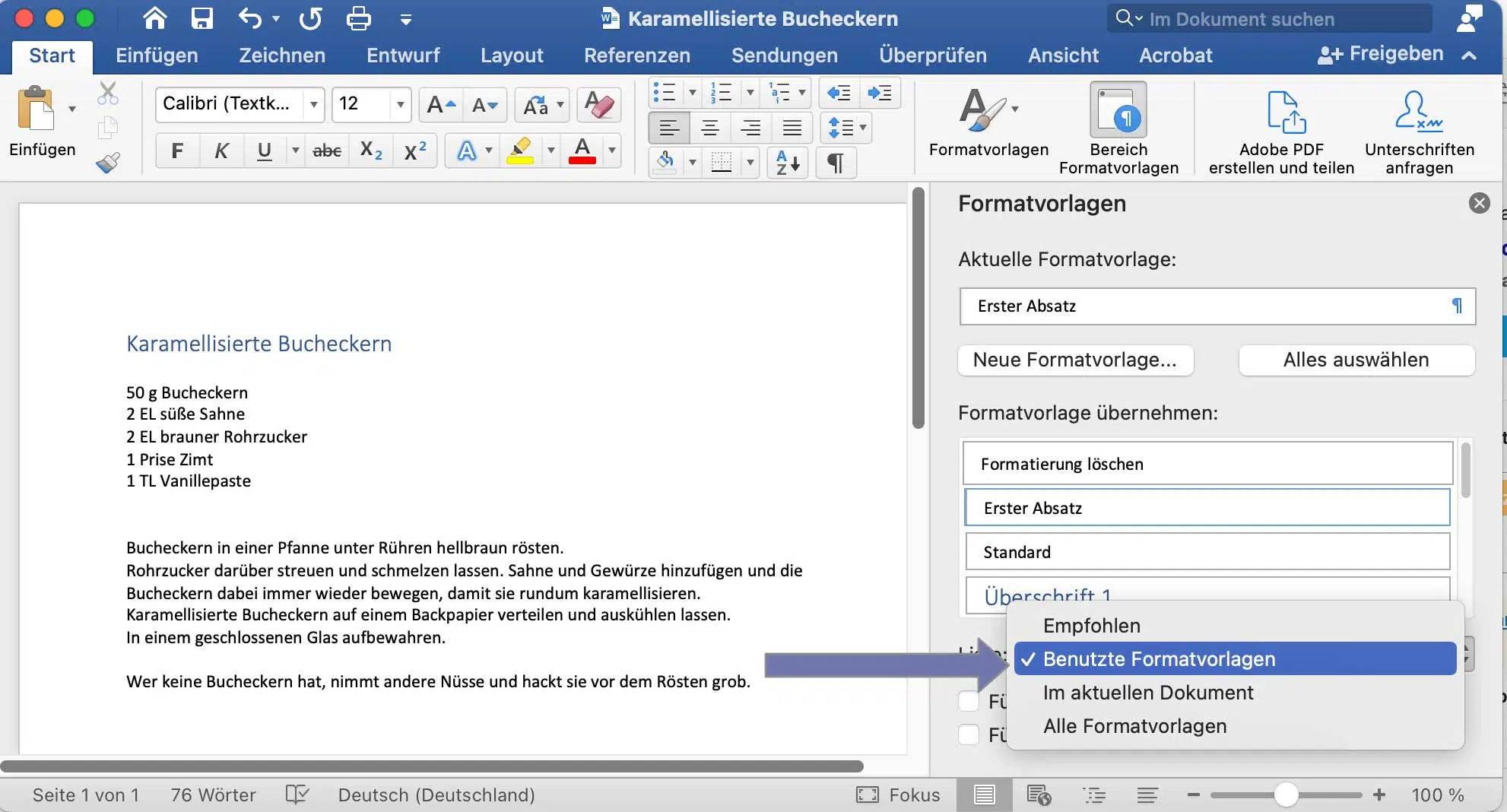Viewport: 1507px width, 812px height.
Task: Click the Home icon in title bar
Action: tap(155, 18)
